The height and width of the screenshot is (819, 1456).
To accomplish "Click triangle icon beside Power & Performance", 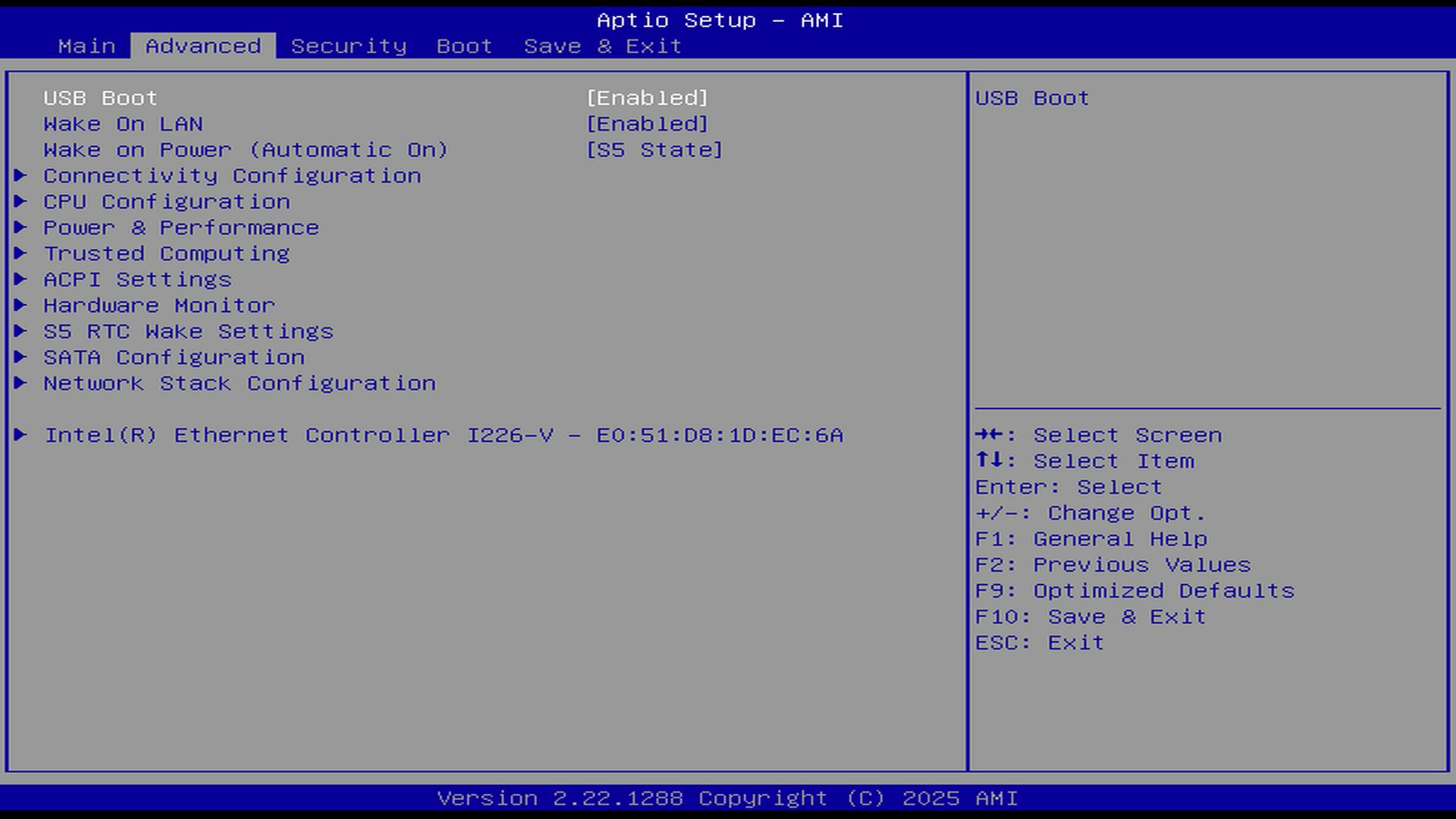I will (x=20, y=227).
